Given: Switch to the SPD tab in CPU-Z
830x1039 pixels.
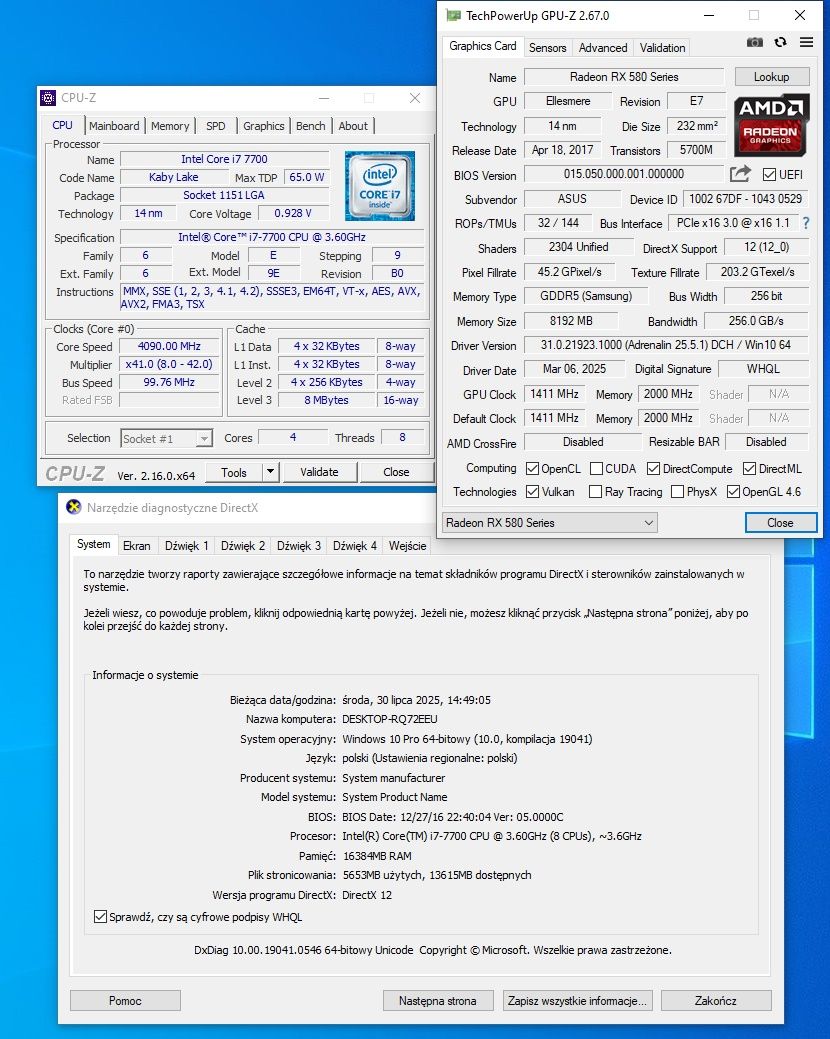Looking at the screenshot, I should 215,126.
